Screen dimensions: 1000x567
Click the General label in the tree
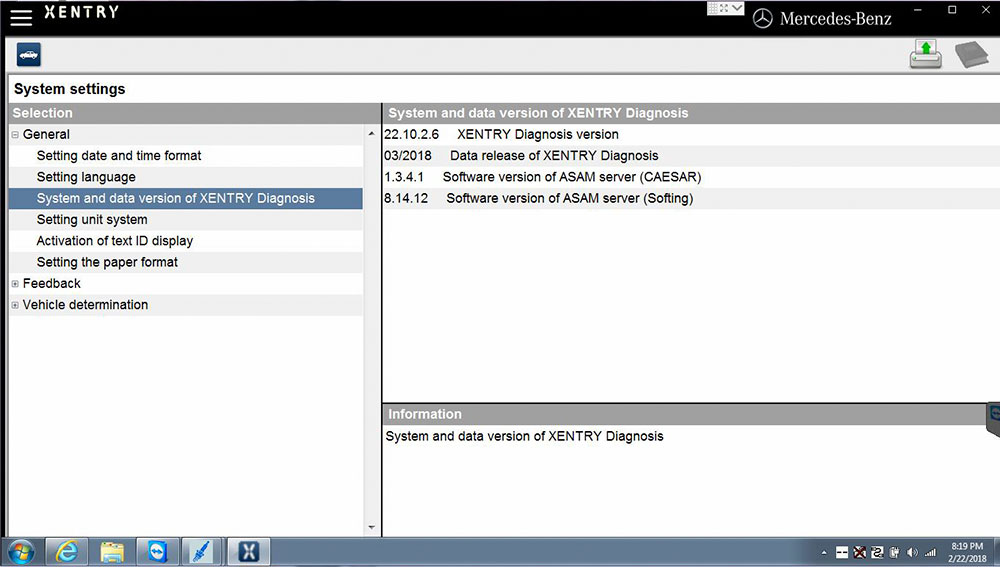tap(47, 135)
